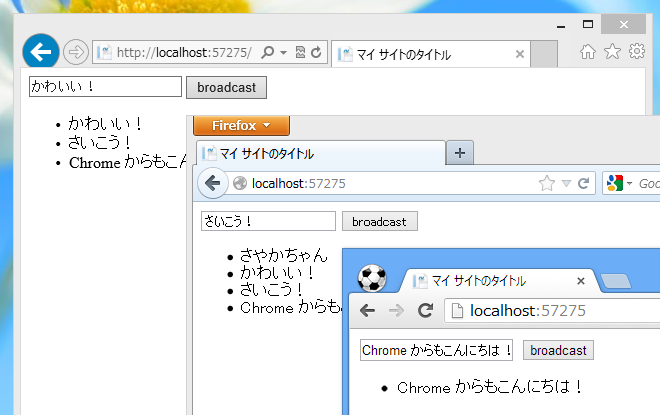The height and width of the screenshot is (415, 660).
Task: Select Firefox tab マイ サイトのタイトル
Action: click(x=321, y=153)
